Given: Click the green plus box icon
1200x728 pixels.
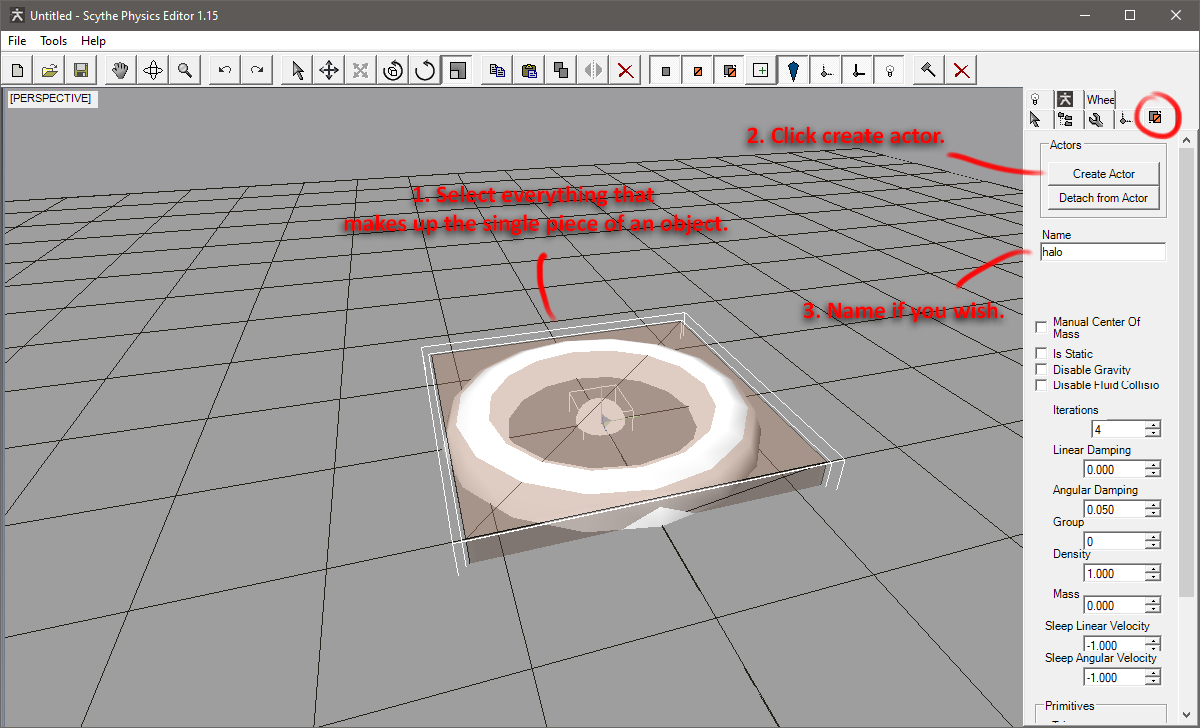Looking at the screenshot, I should pos(761,70).
